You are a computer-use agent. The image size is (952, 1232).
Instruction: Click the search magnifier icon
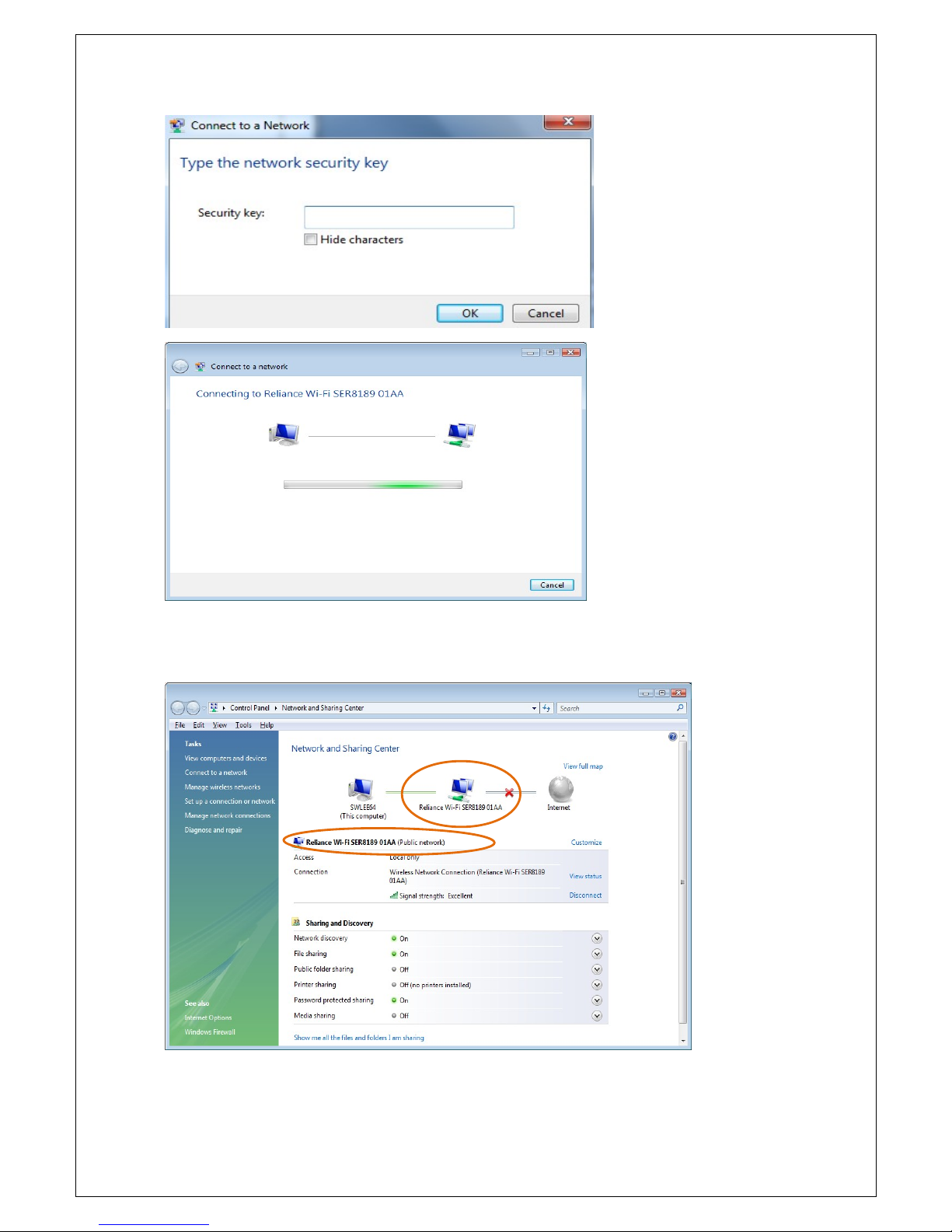tap(680, 708)
